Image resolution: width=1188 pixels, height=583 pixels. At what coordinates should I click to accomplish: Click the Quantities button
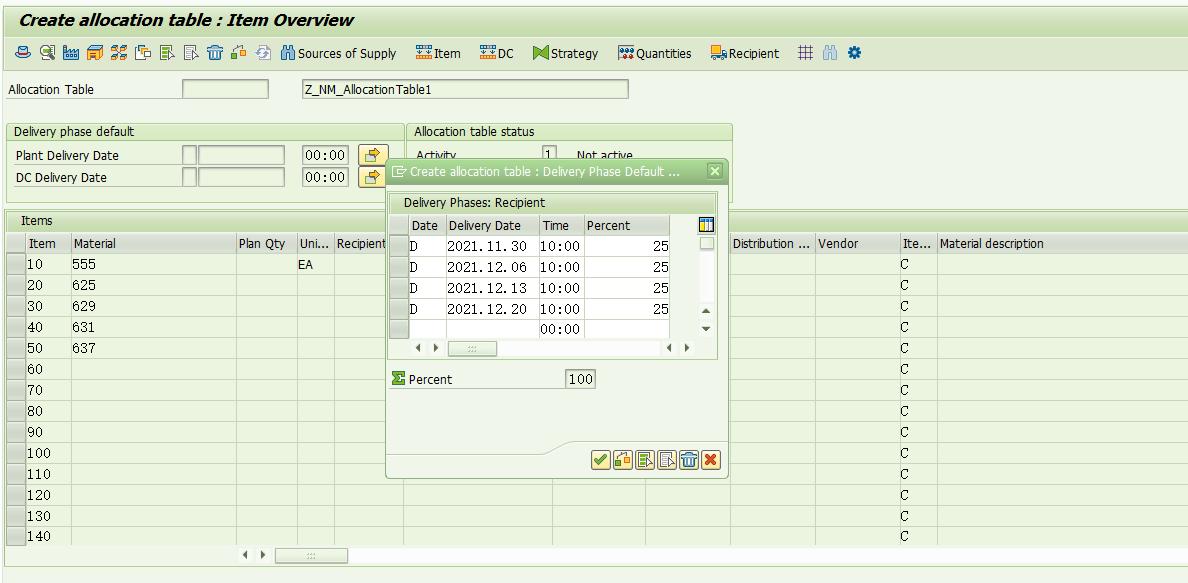tap(654, 54)
